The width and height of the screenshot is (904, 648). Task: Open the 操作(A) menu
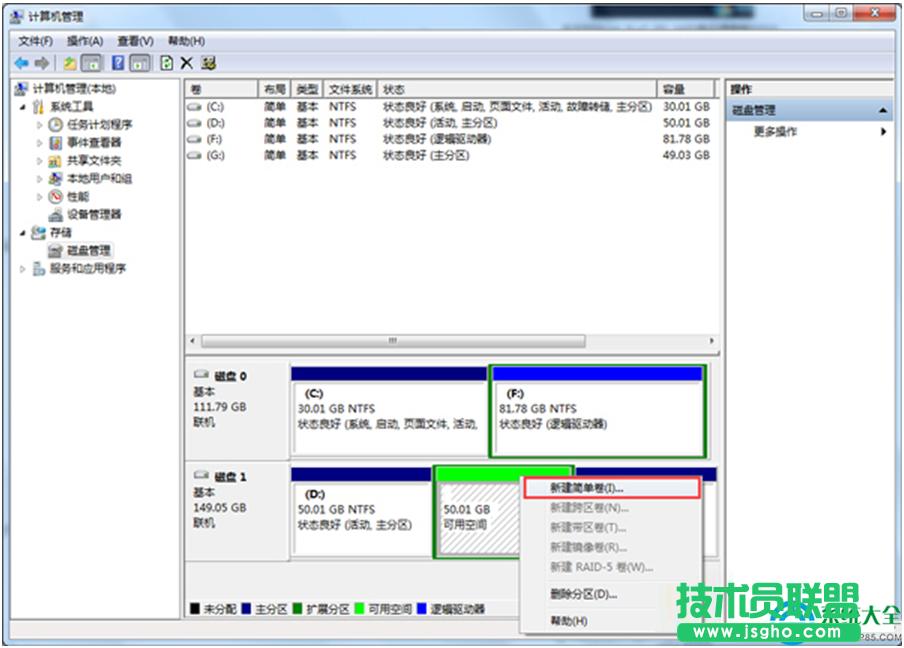click(x=85, y=41)
